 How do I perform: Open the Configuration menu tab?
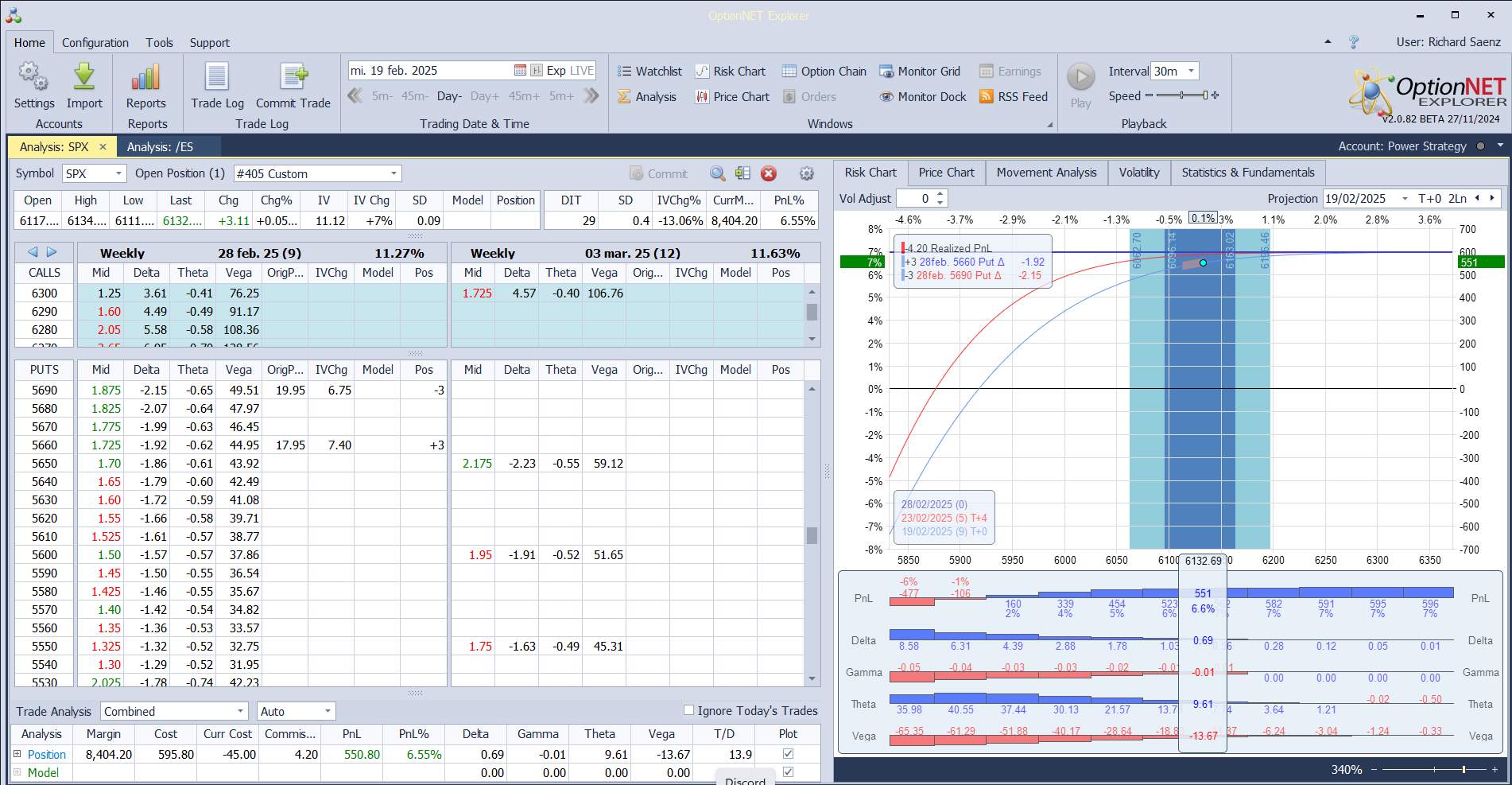click(x=95, y=43)
